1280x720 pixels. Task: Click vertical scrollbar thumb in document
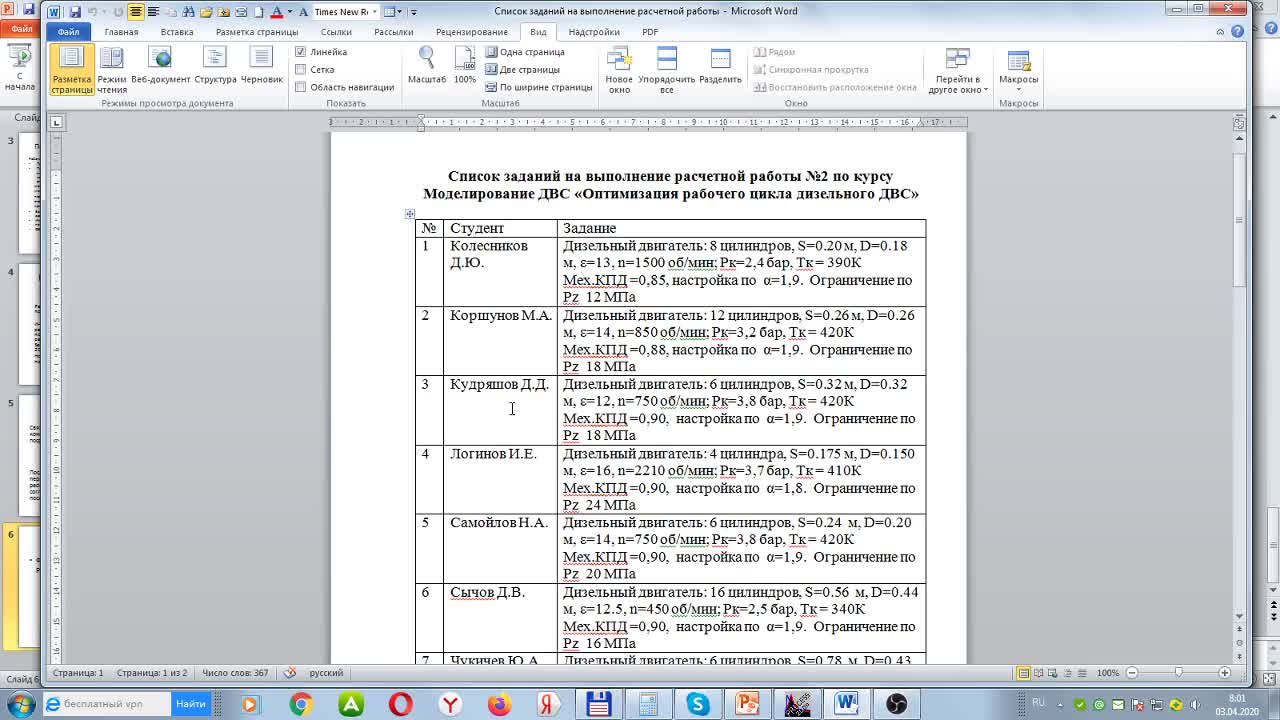pos(1240,221)
